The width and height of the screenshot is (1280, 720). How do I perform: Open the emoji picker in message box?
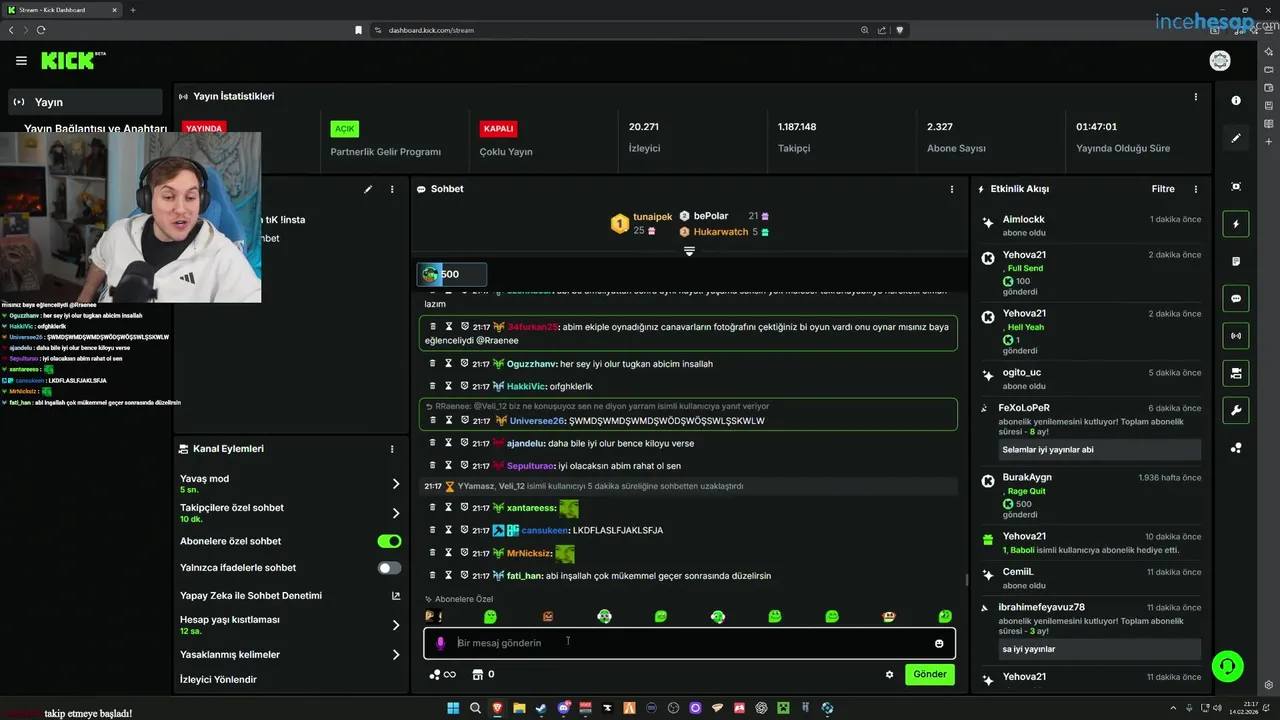(x=939, y=643)
